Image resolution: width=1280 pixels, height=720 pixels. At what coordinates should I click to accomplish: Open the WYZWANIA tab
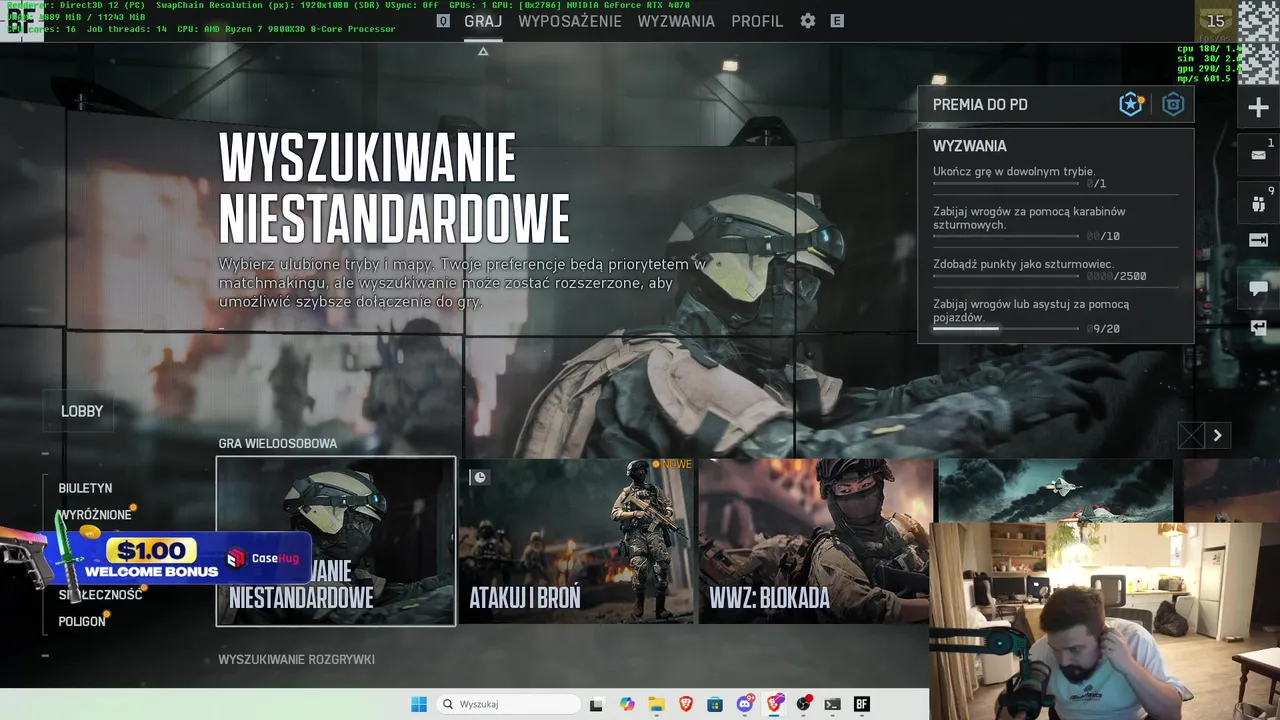(x=676, y=21)
